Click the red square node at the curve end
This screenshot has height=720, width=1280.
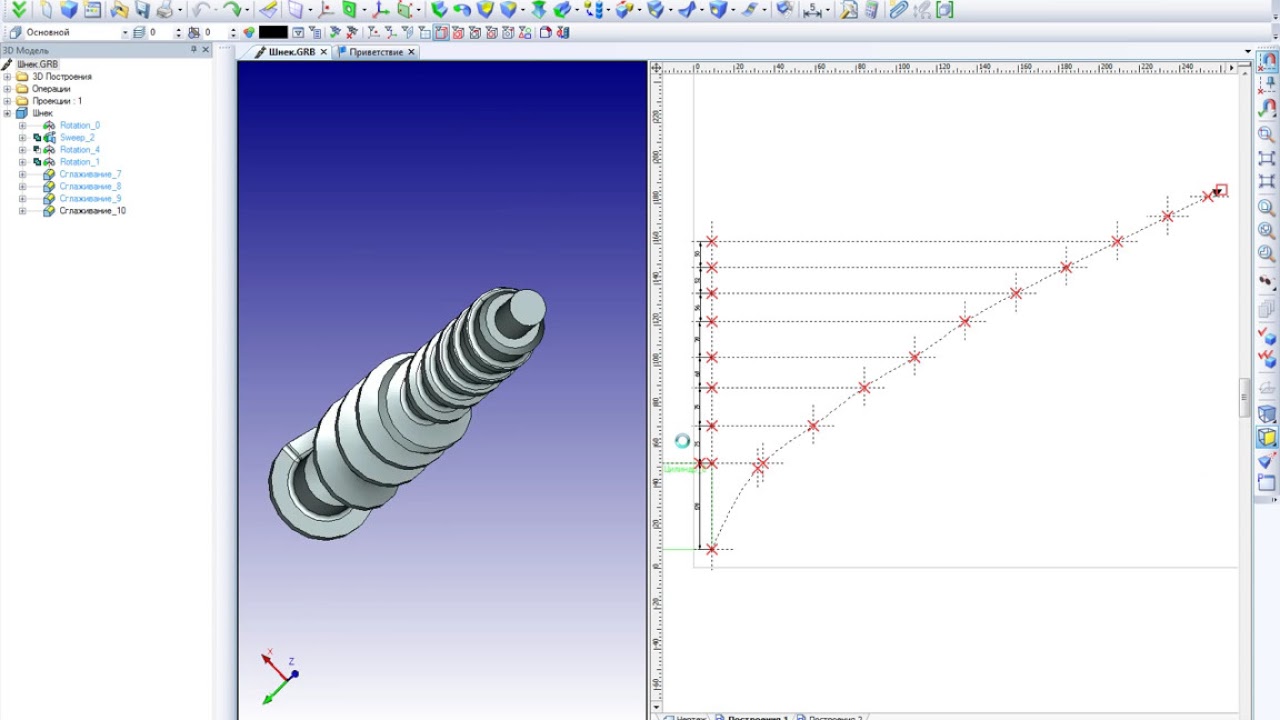[1220, 190]
